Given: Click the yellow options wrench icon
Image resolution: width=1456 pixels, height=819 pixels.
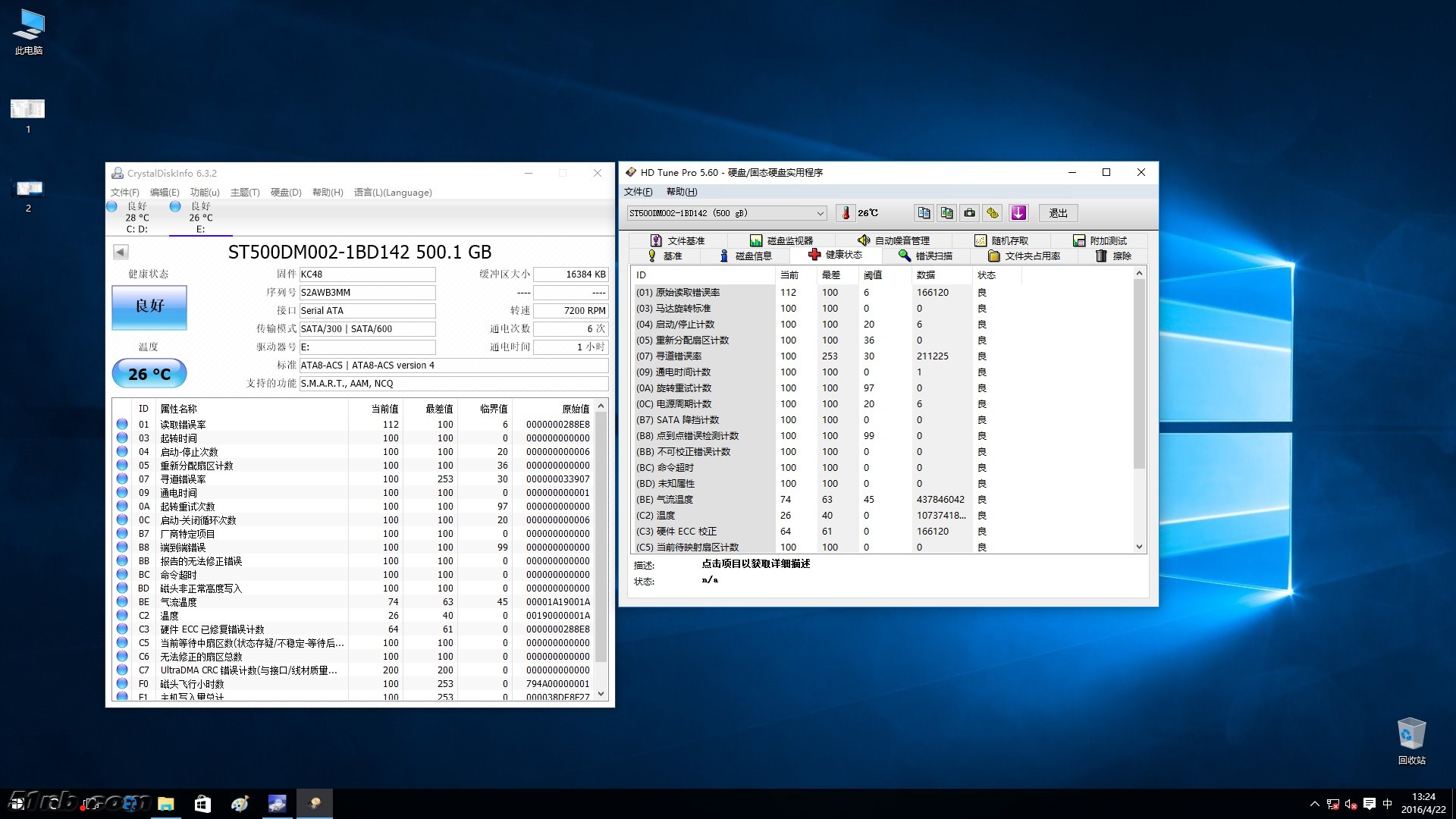Looking at the screenshot, I should coord(993,213).
